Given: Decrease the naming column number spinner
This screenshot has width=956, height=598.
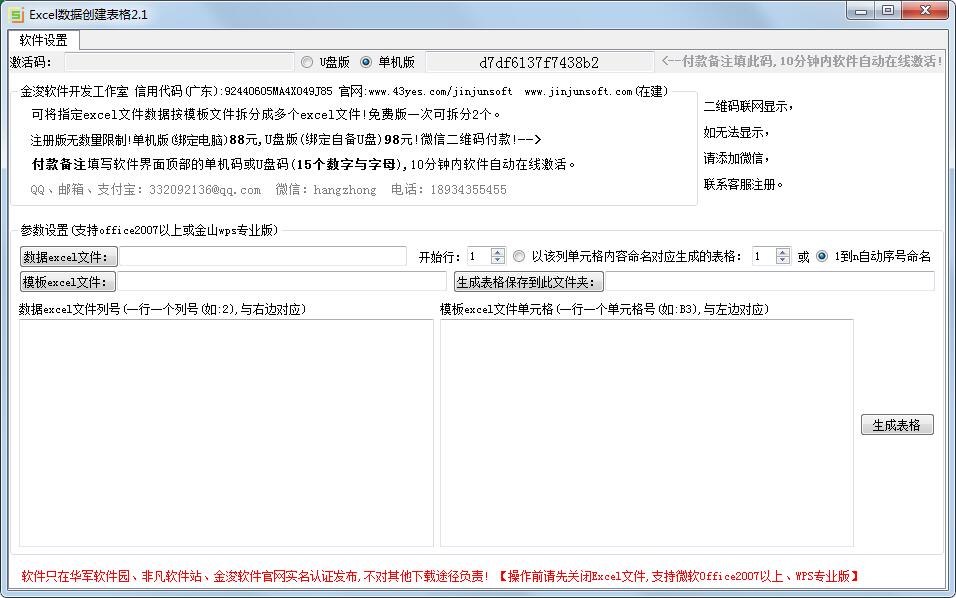Looking at the screenshot, I should (x=783, y=261).
